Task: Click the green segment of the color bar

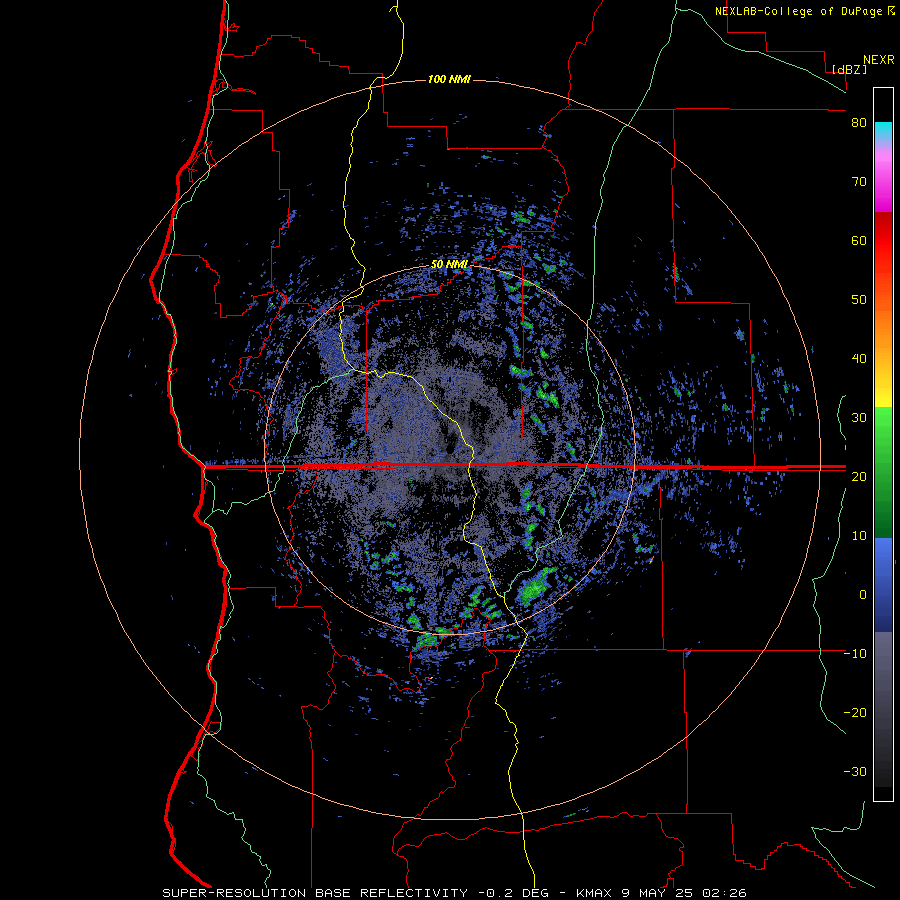Action: 883,472
